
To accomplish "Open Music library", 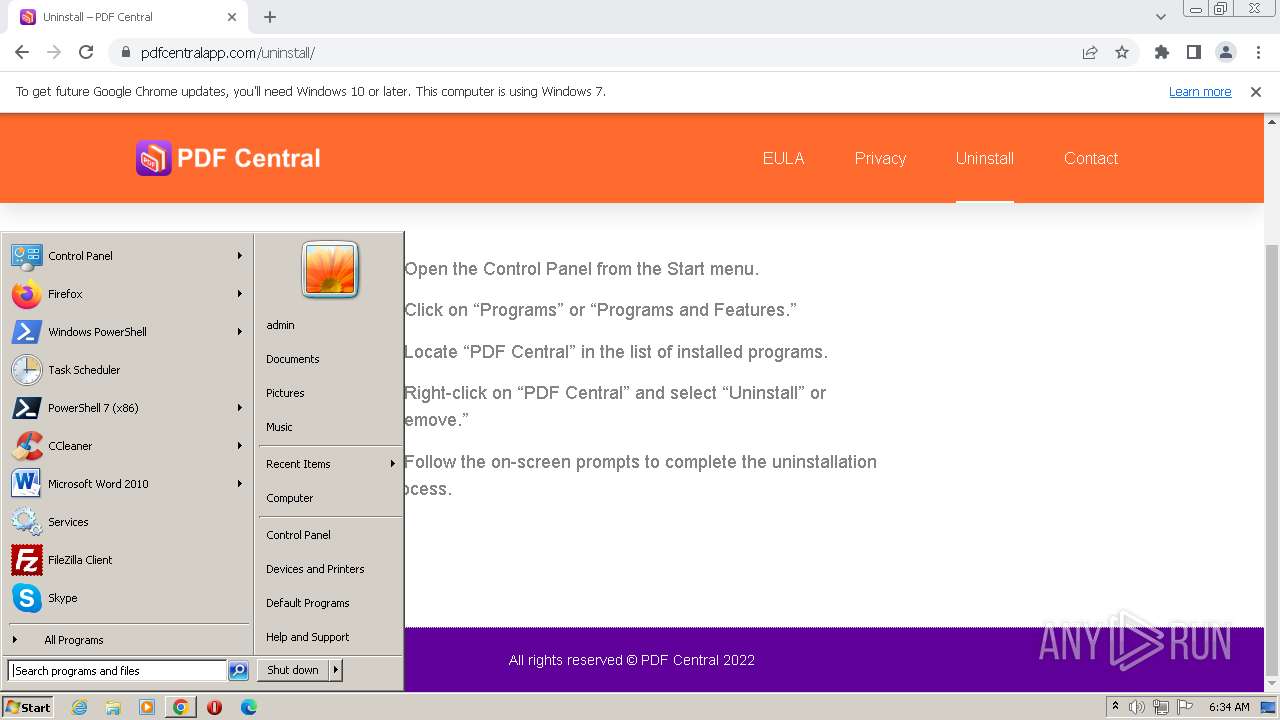I will (x=330, y=427).
